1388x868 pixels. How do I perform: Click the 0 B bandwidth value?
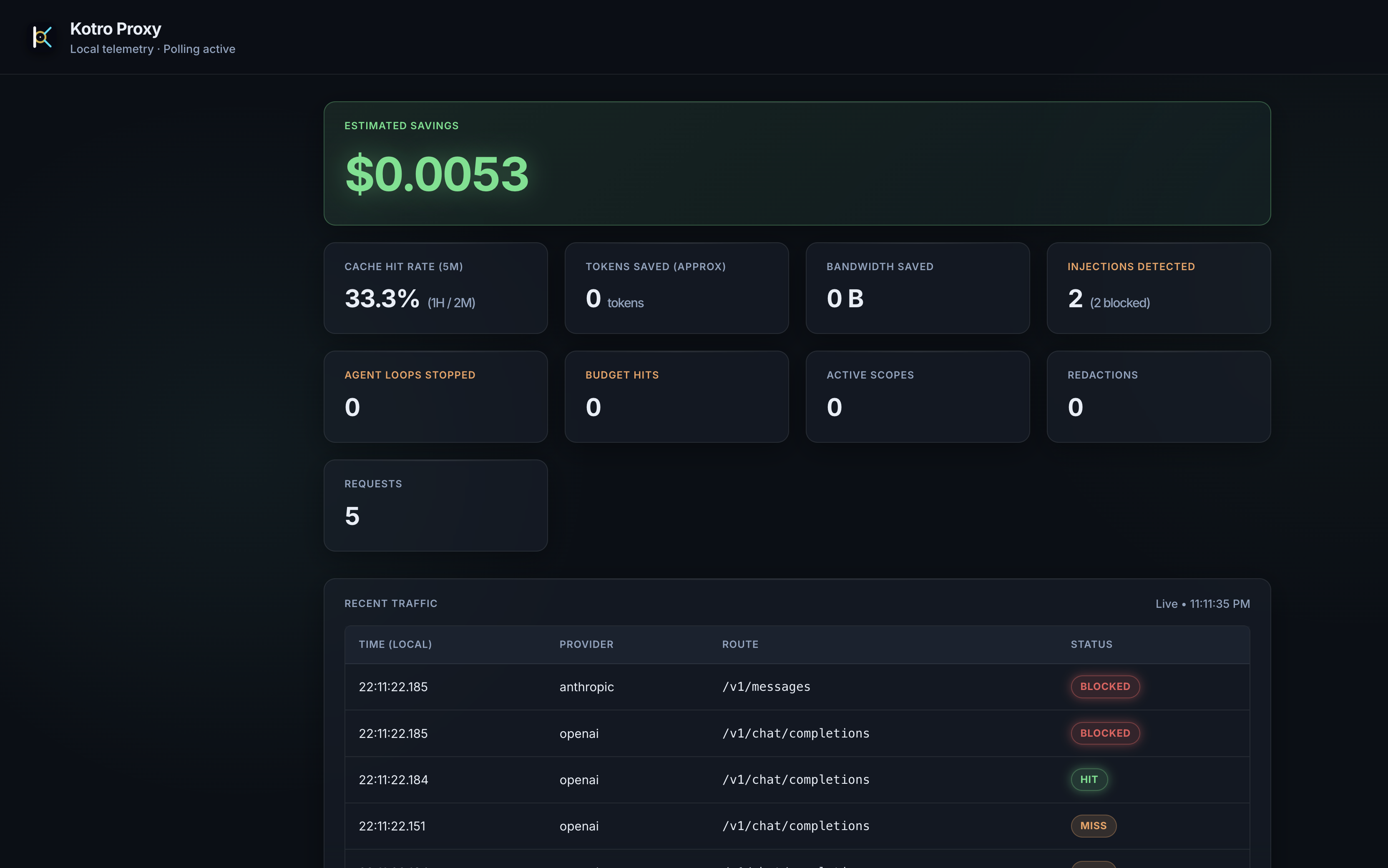[845, 299]
